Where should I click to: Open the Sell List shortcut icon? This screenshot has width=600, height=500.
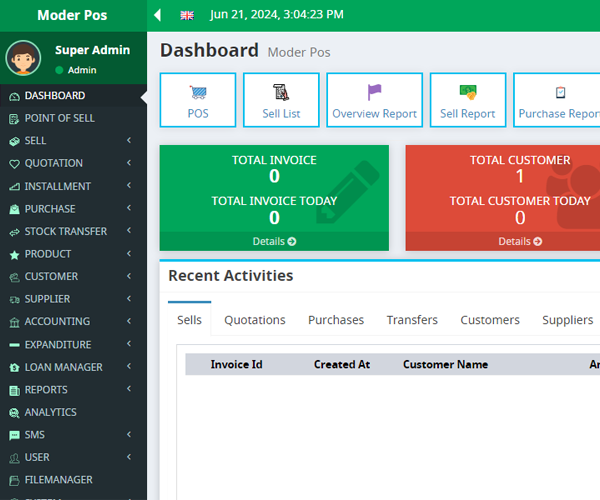pyautogui.click(x=281, y=93)
